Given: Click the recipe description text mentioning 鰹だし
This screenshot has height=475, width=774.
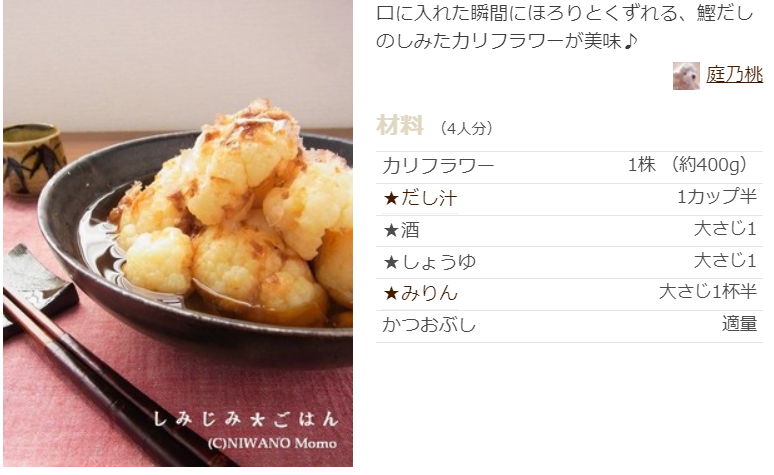Looking at the screenshot, I should click(x=565, y=27).
